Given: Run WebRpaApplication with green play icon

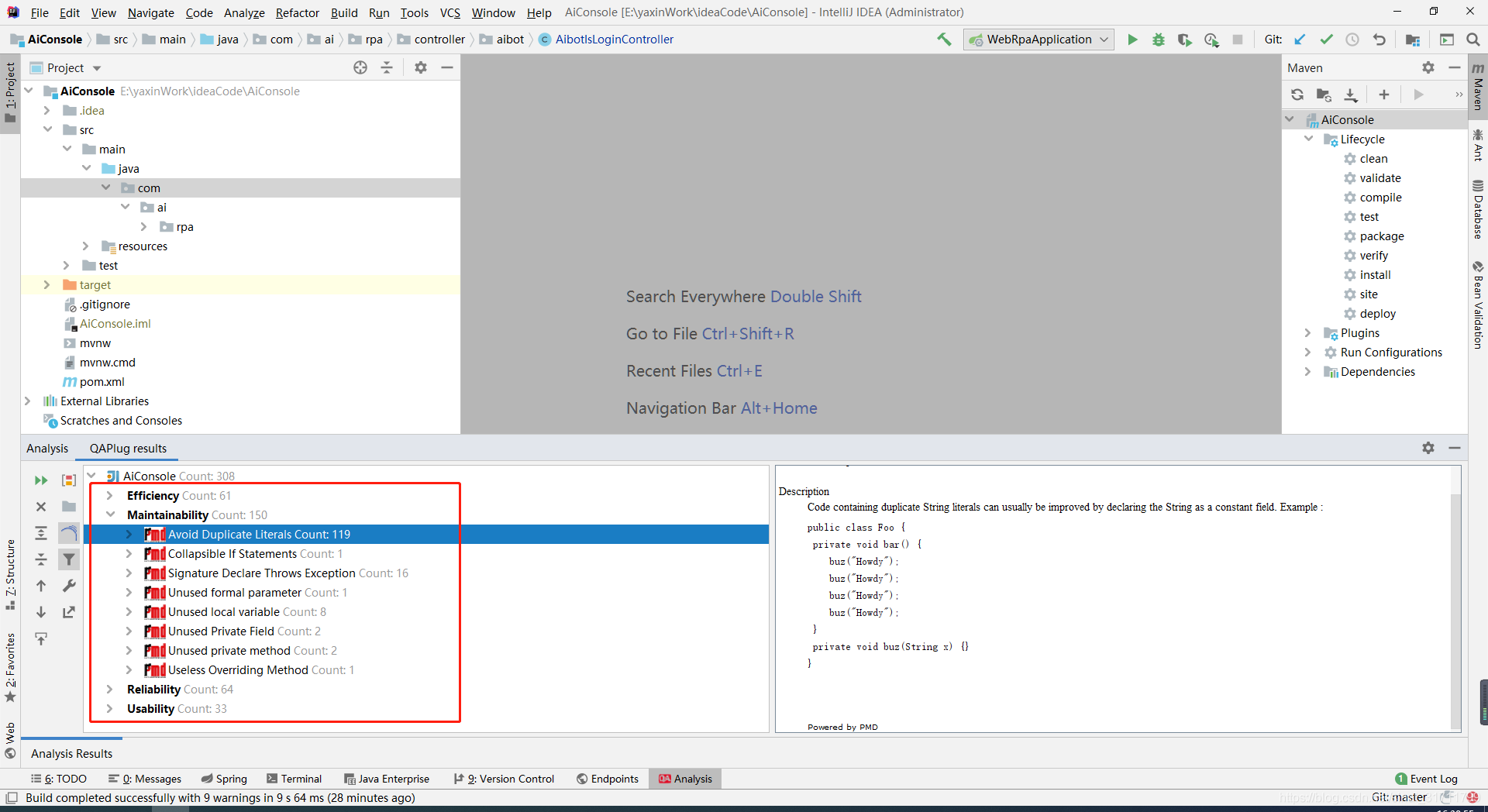Looking at the screenshot, I should [x=1132, y=40].
